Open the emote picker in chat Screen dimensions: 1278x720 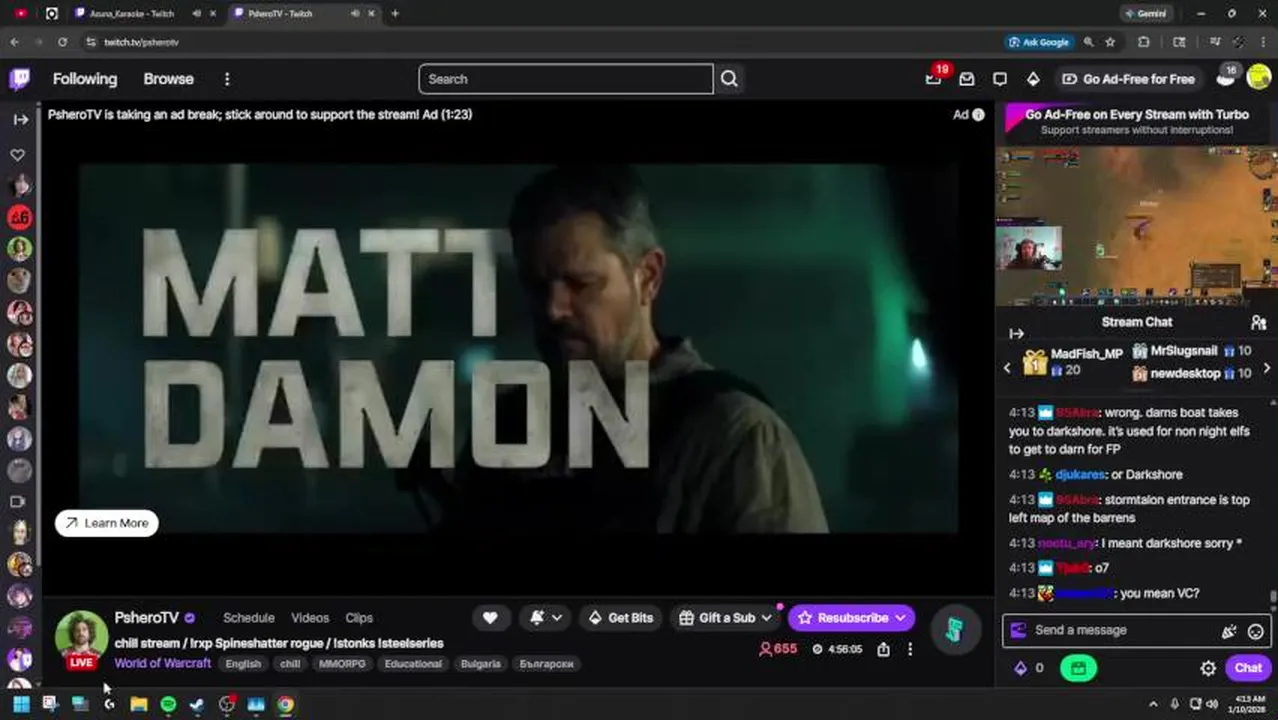[x=1256, y=631]
